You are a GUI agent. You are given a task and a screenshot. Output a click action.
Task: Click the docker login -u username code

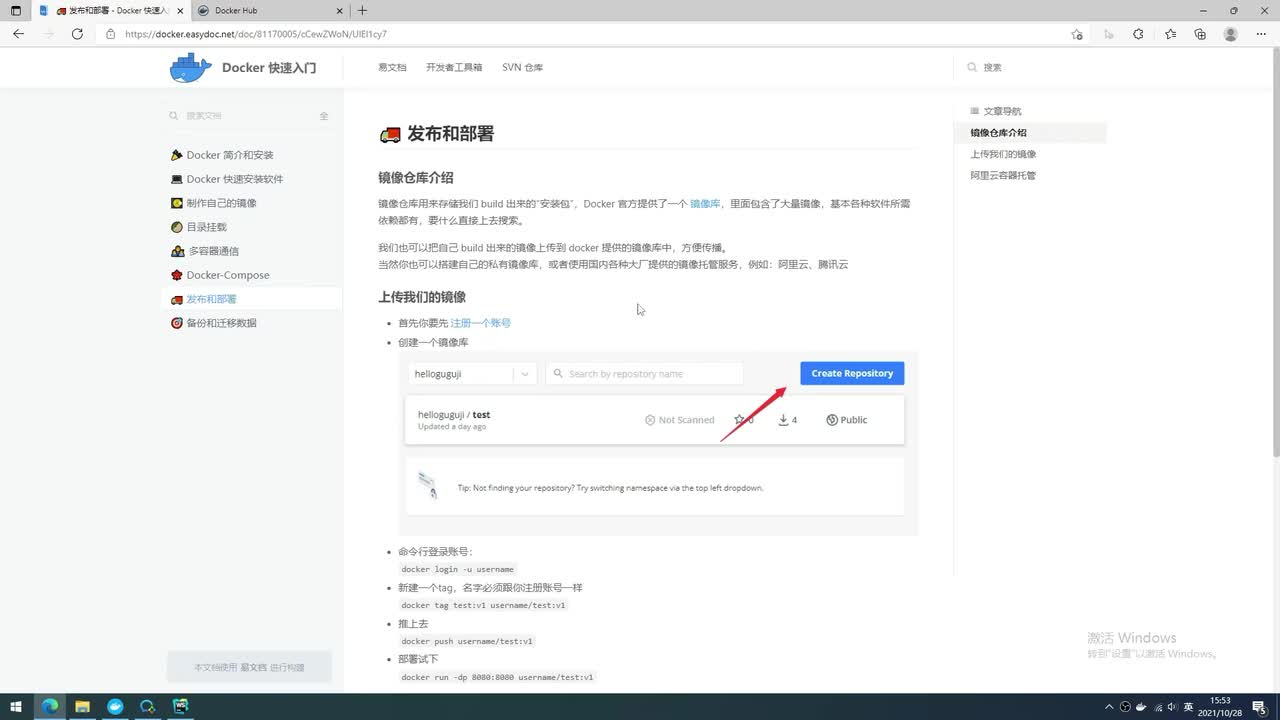458,569
